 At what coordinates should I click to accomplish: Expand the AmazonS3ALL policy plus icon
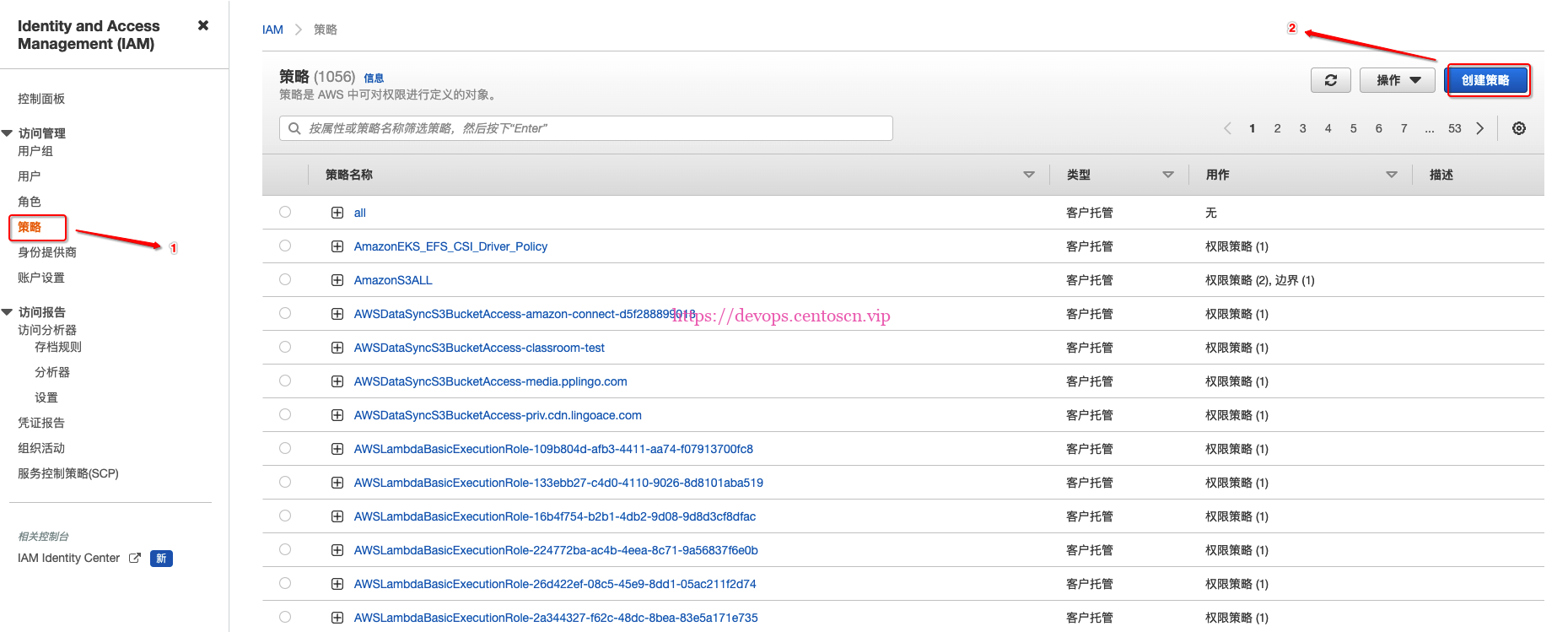point(337,280)
